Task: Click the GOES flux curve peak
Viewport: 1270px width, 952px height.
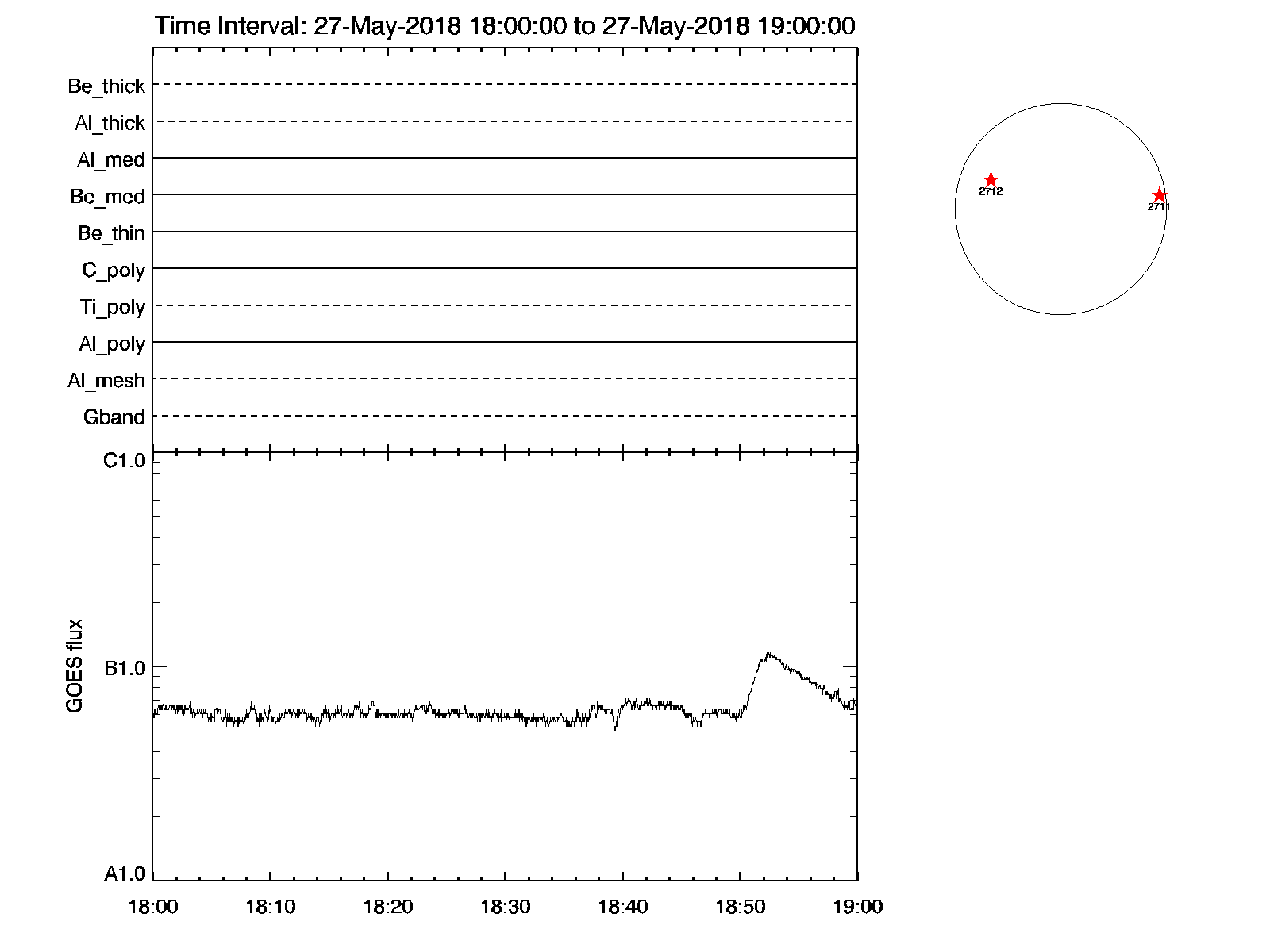Action: coord(768,654)
